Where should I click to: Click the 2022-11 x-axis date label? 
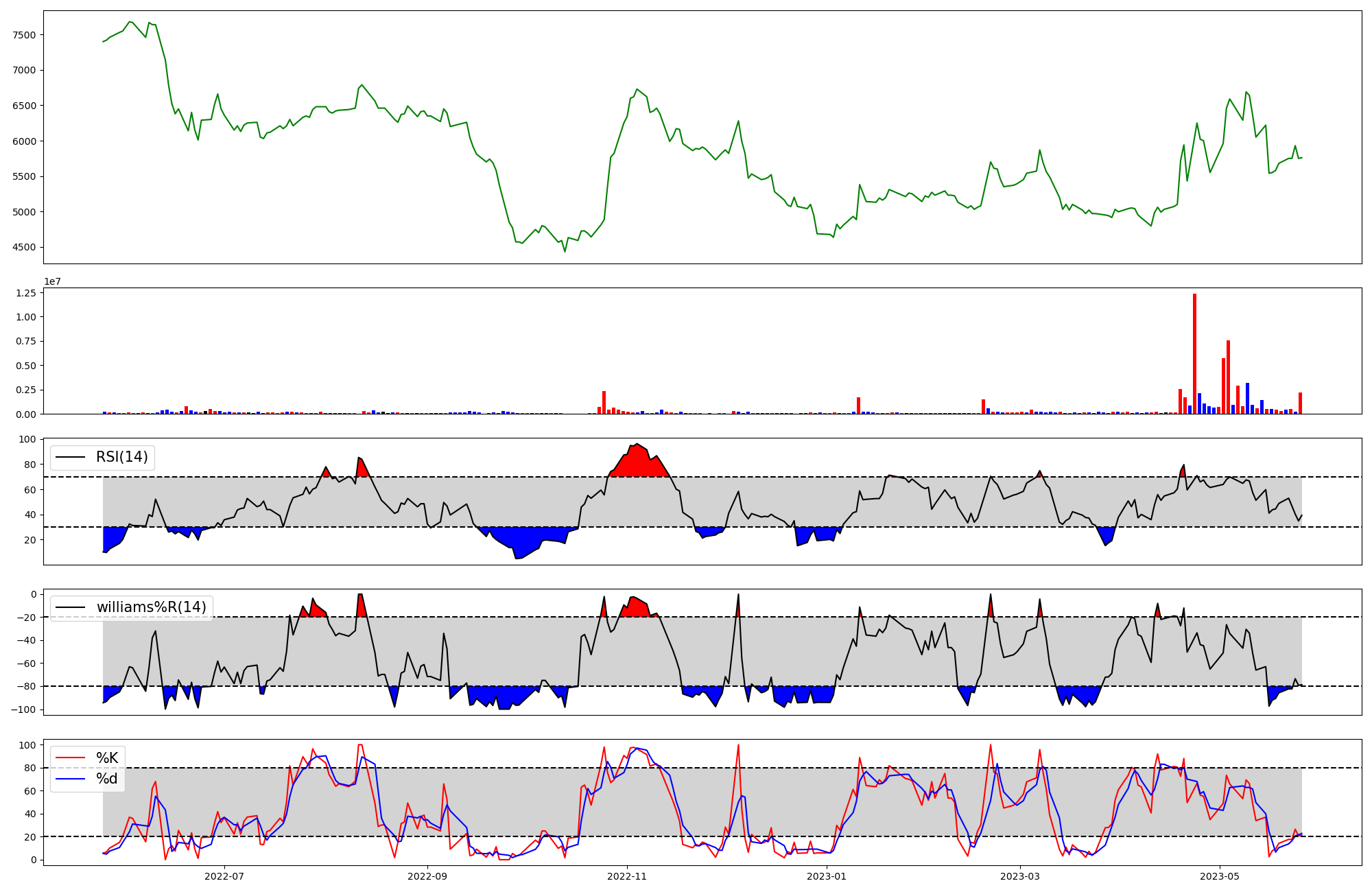[x=627, y=876]
